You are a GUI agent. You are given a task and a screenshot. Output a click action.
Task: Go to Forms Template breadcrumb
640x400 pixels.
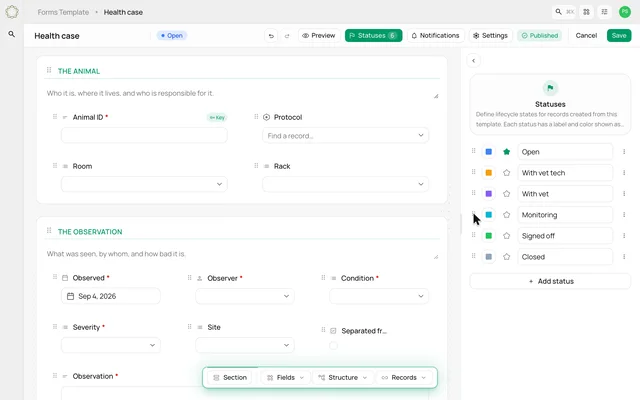(63, 12)
